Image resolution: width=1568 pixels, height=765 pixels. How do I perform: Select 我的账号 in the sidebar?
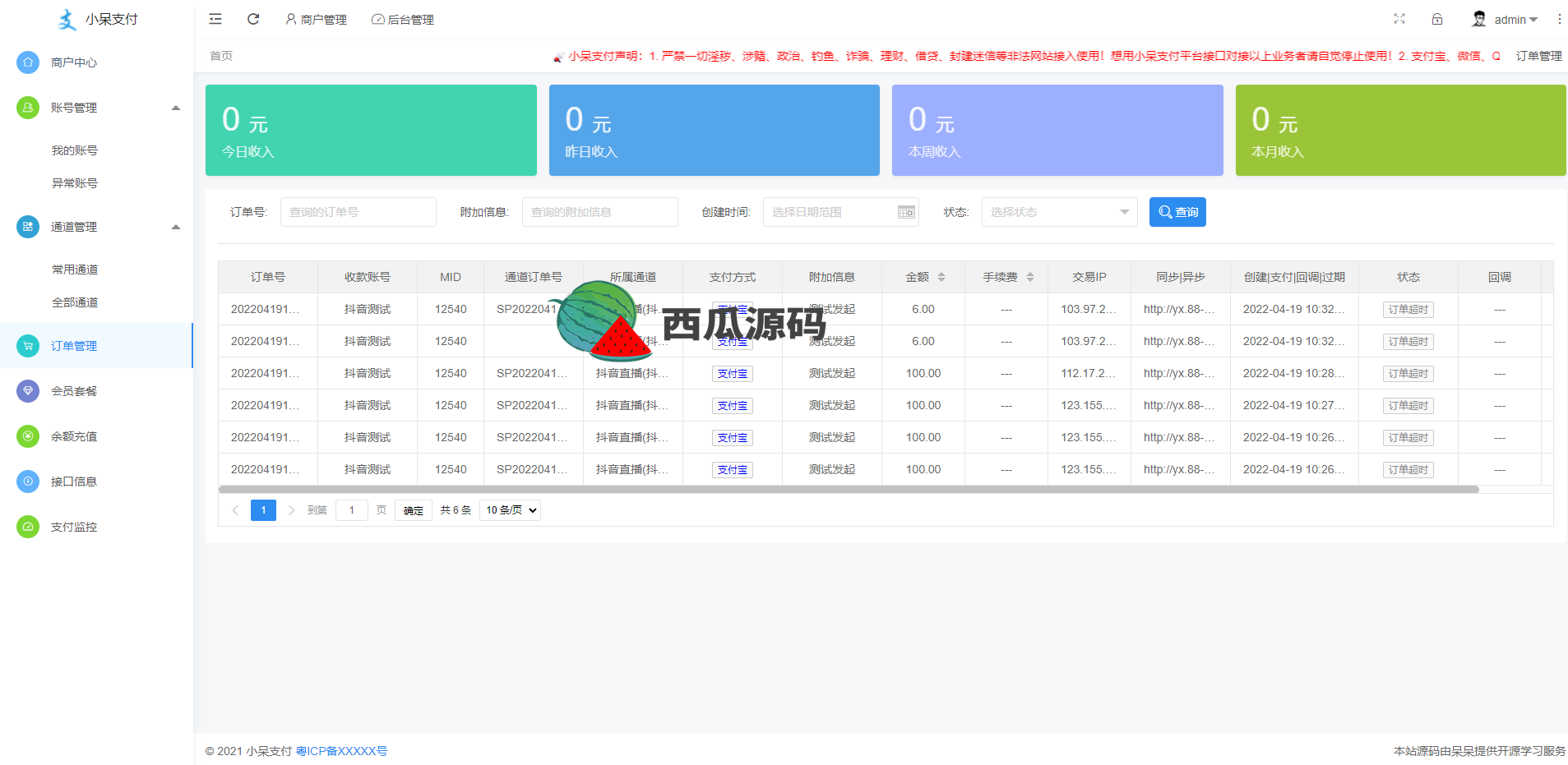(x=75, y=150)
